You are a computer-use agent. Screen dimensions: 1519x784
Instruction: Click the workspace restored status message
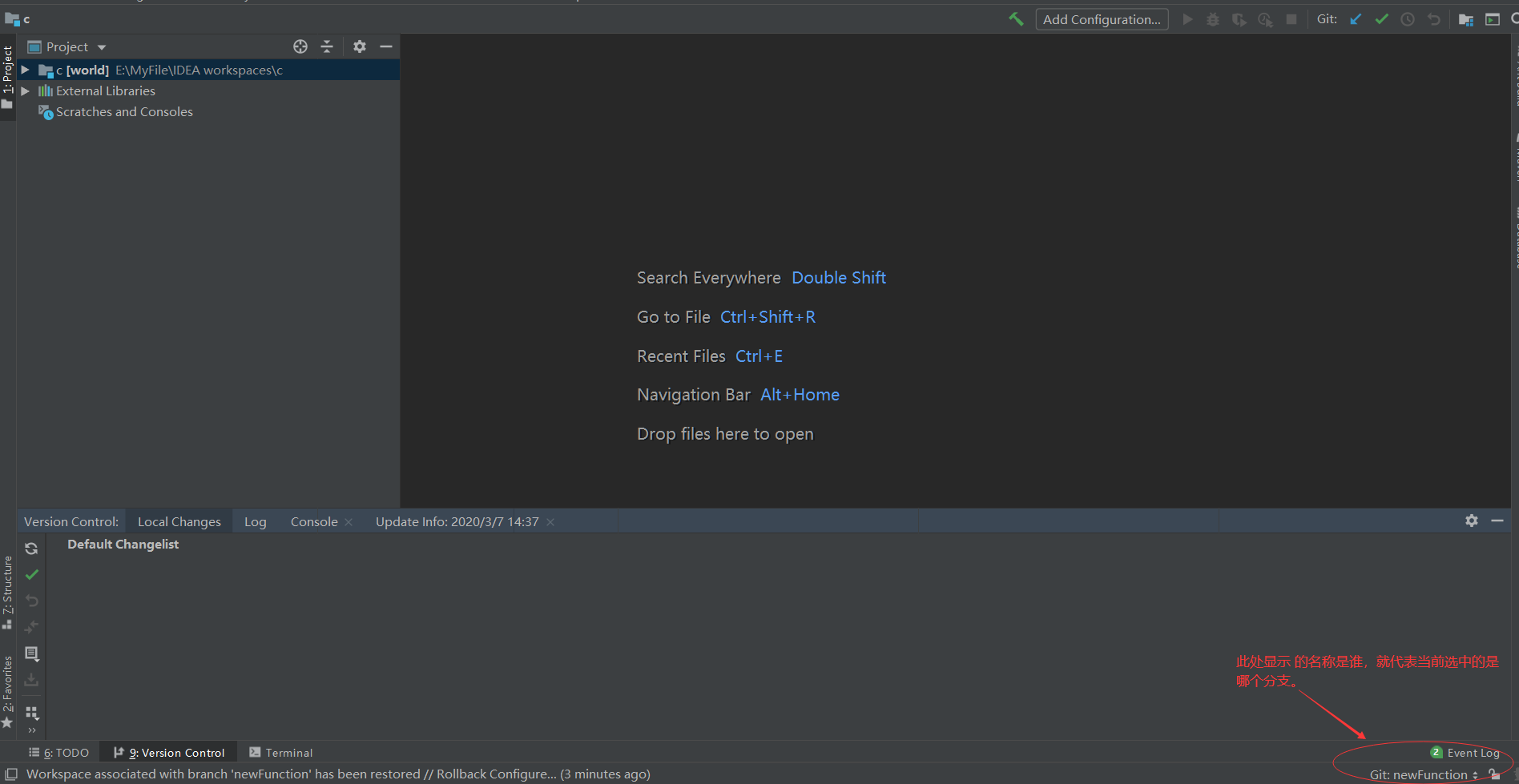pyautogui.click(x=338, y=774)
